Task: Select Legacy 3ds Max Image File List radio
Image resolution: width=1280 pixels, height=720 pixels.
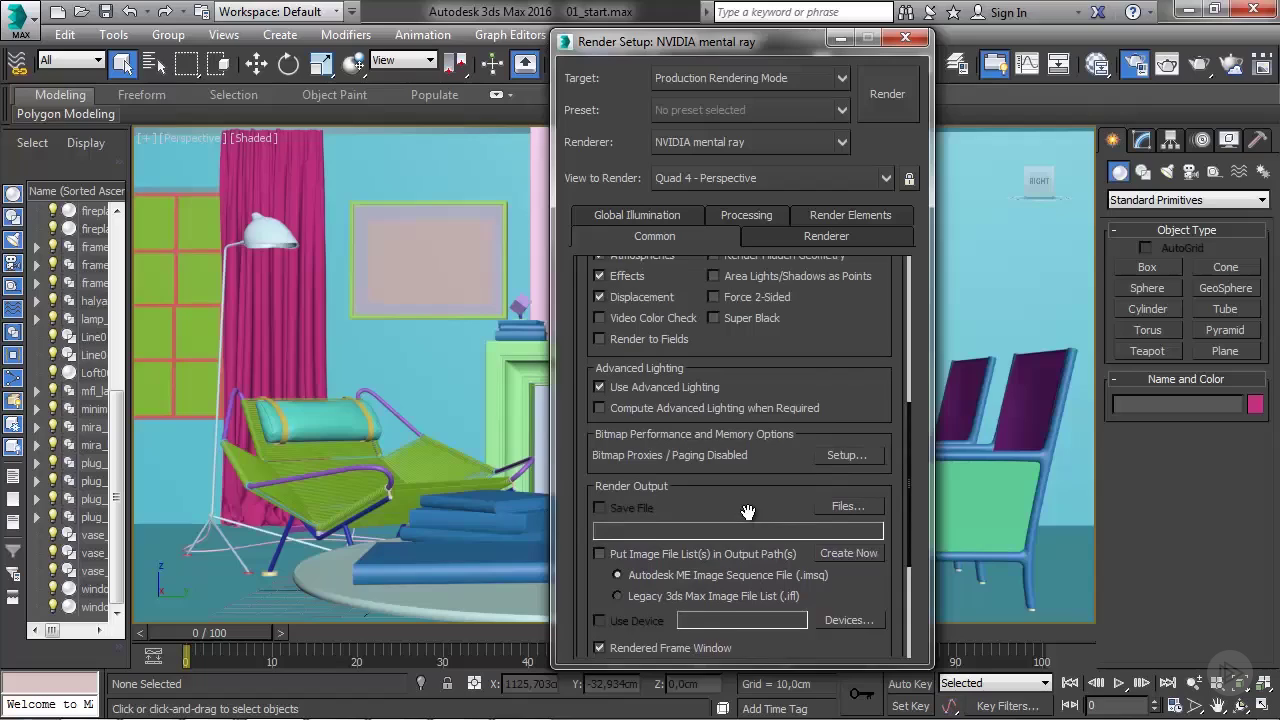Action: point(617,596)
